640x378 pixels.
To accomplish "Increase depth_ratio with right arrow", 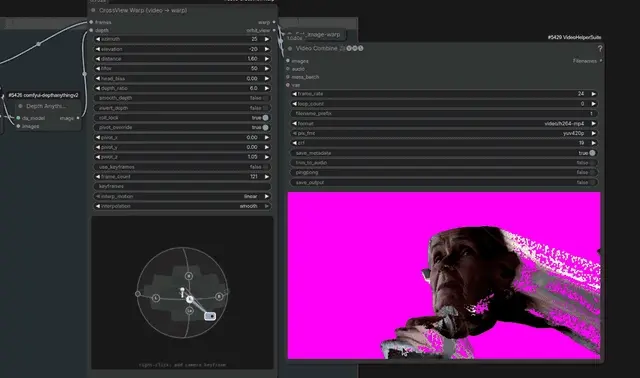I will (x=267, y=88).
